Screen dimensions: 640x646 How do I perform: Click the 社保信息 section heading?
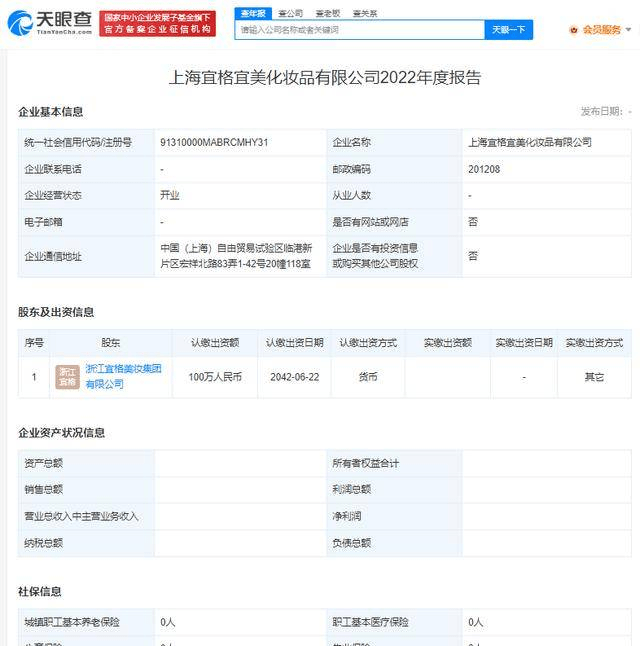40,591
